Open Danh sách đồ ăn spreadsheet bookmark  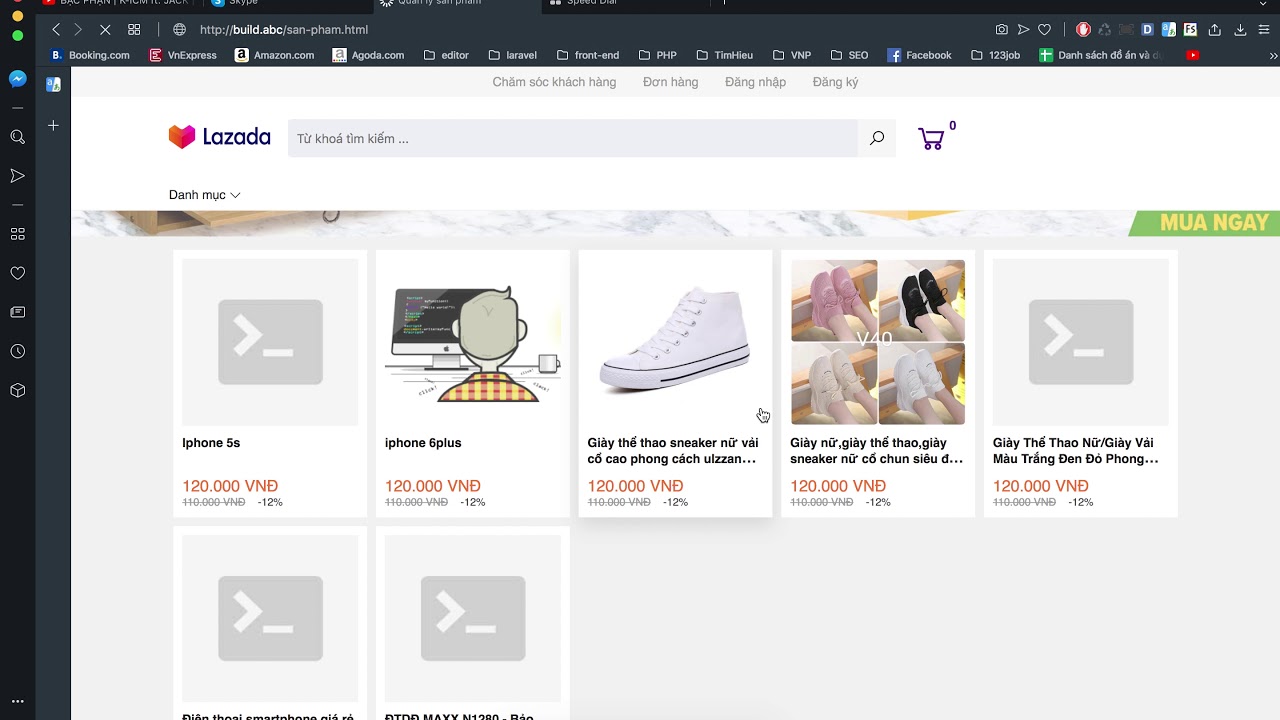(x=1102, y=55)
